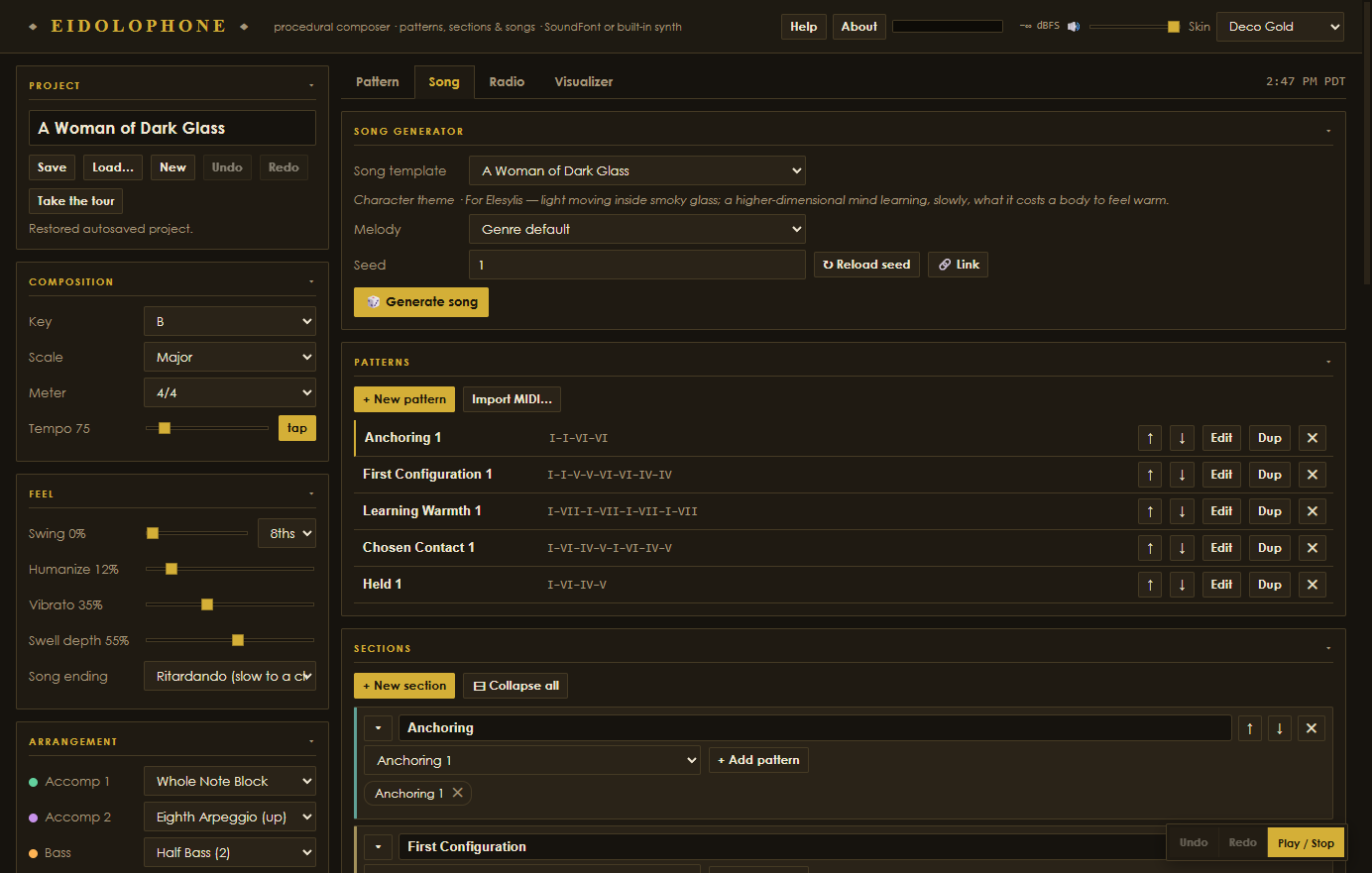
Task: Move First Configuration 1 pattern down
Action: [1182, 475]
